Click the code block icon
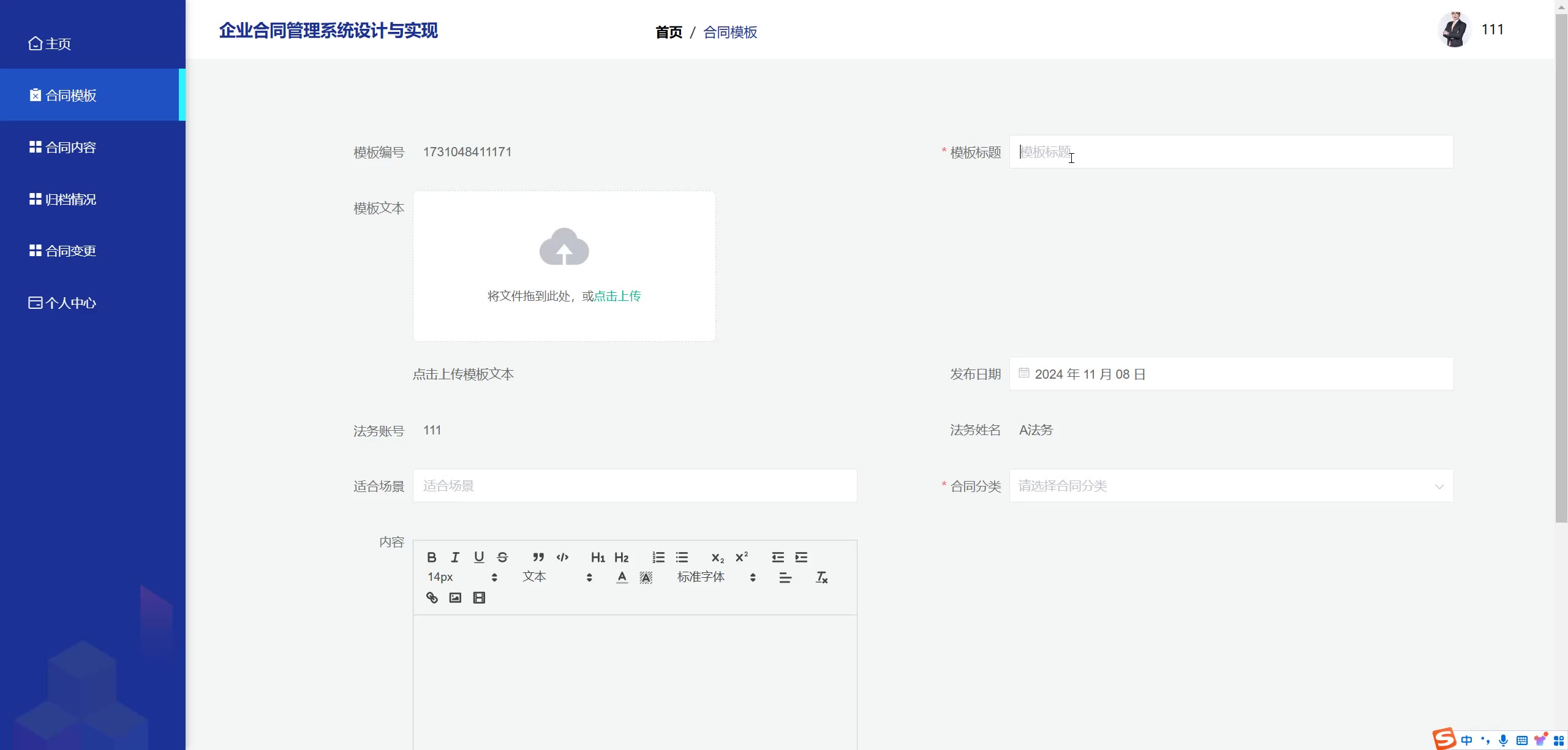The image size is (1568, 750). [562, 557]
